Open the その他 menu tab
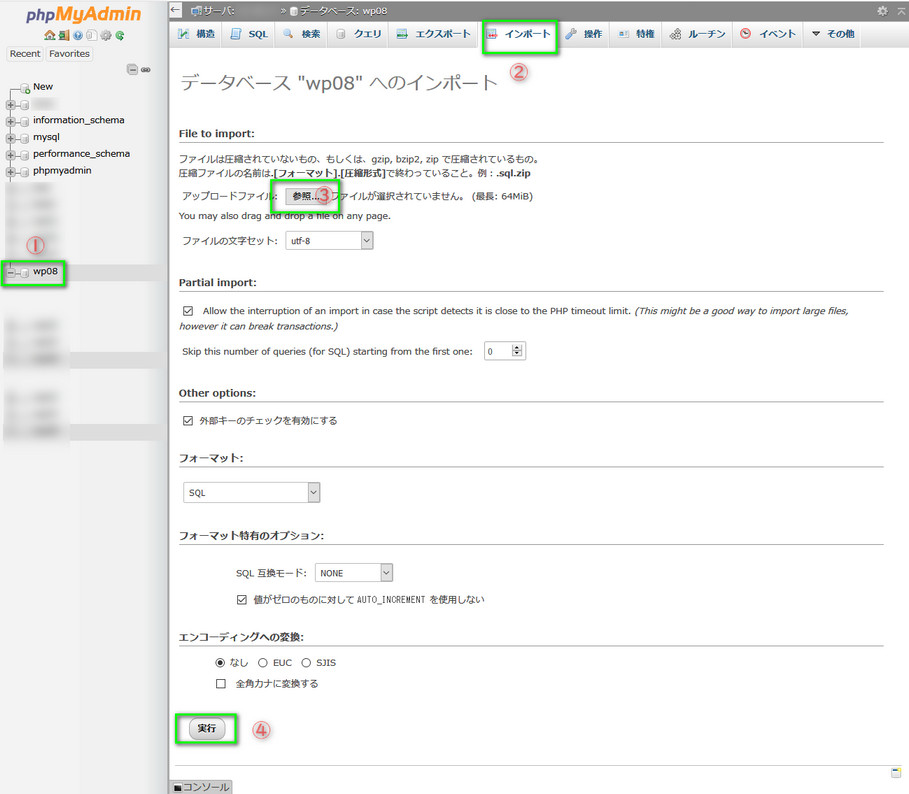 (832, 34)
